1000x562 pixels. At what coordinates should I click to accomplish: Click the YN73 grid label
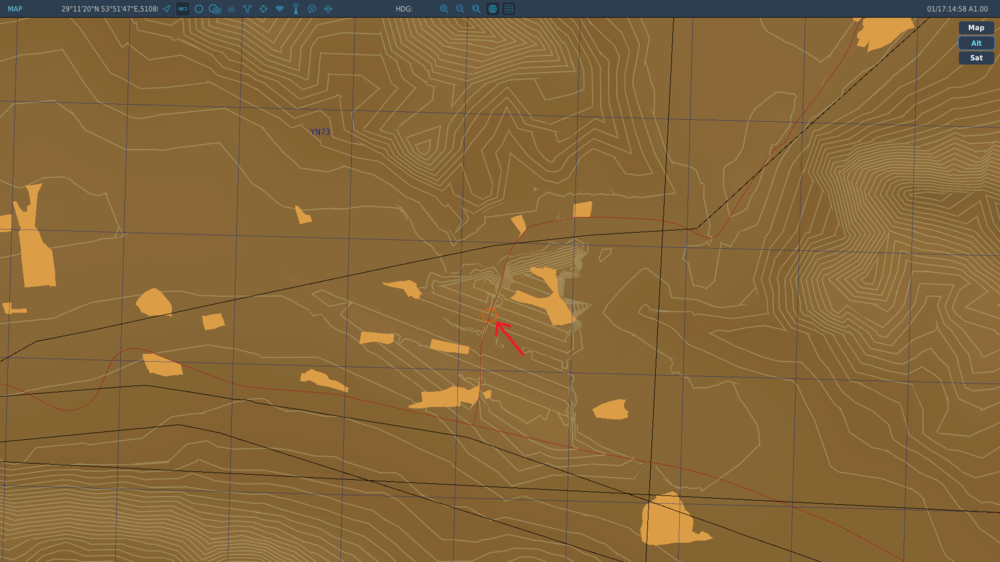tap(320, 132)
